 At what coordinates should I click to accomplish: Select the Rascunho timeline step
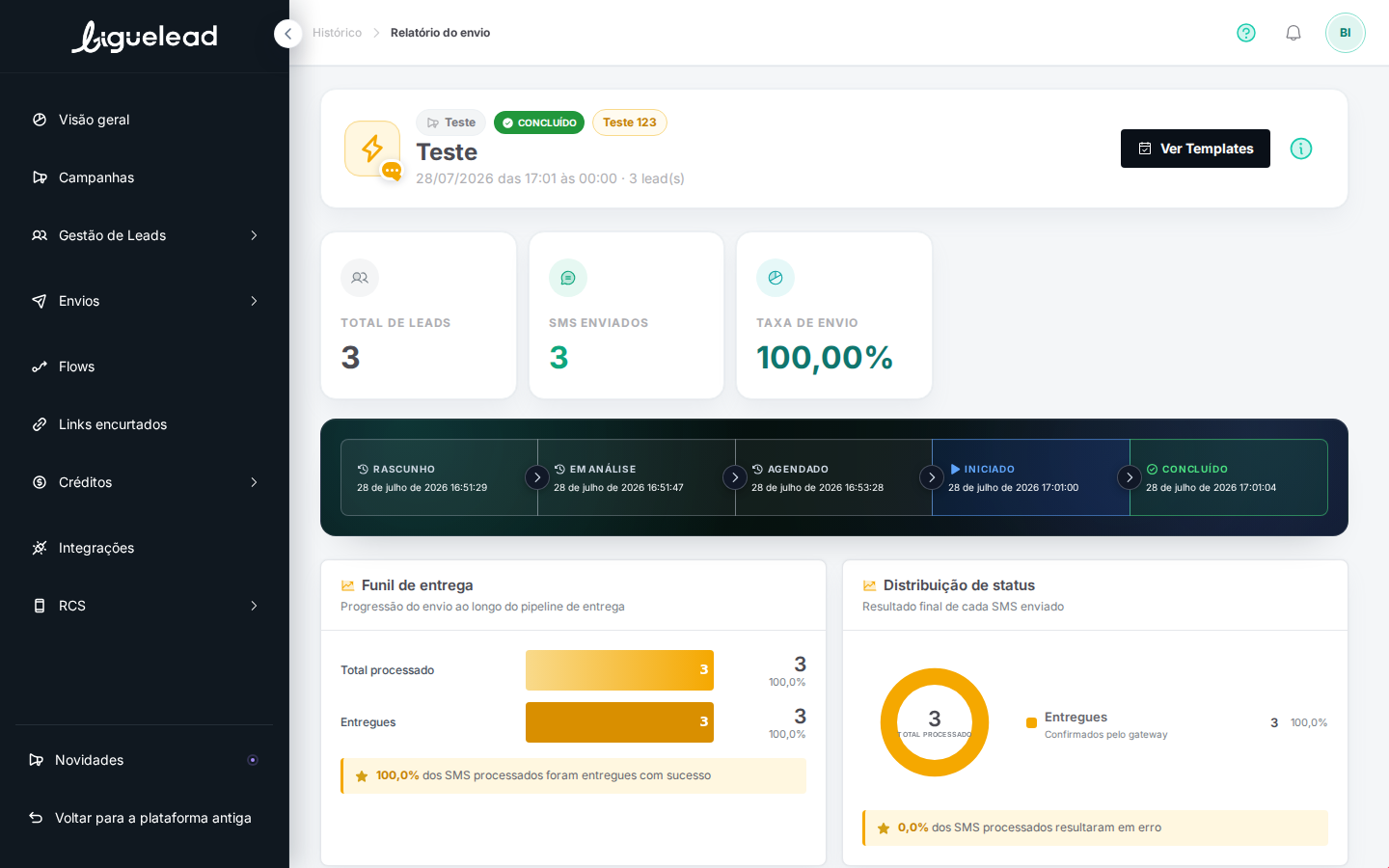439,477
